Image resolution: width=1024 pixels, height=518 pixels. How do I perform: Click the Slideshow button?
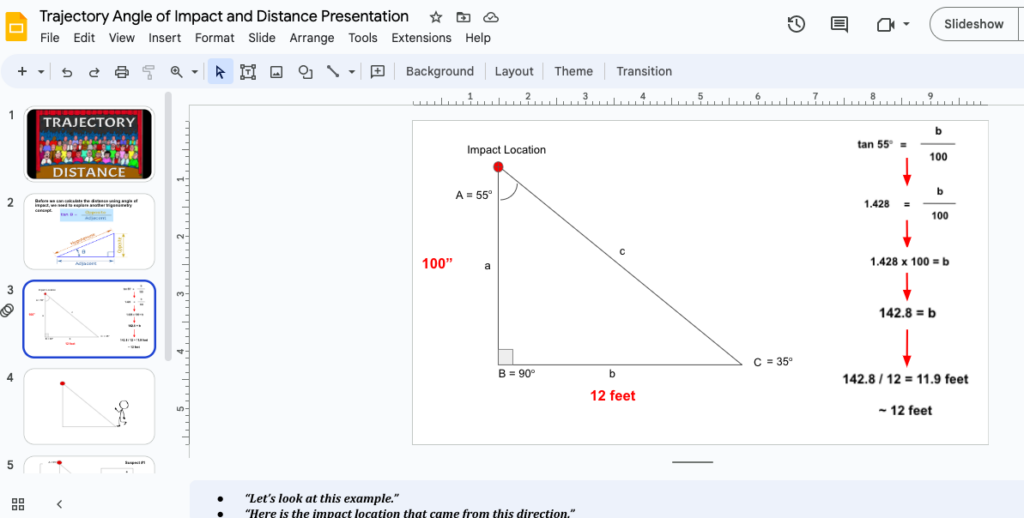pyautogui.click(x=973, y=24)
